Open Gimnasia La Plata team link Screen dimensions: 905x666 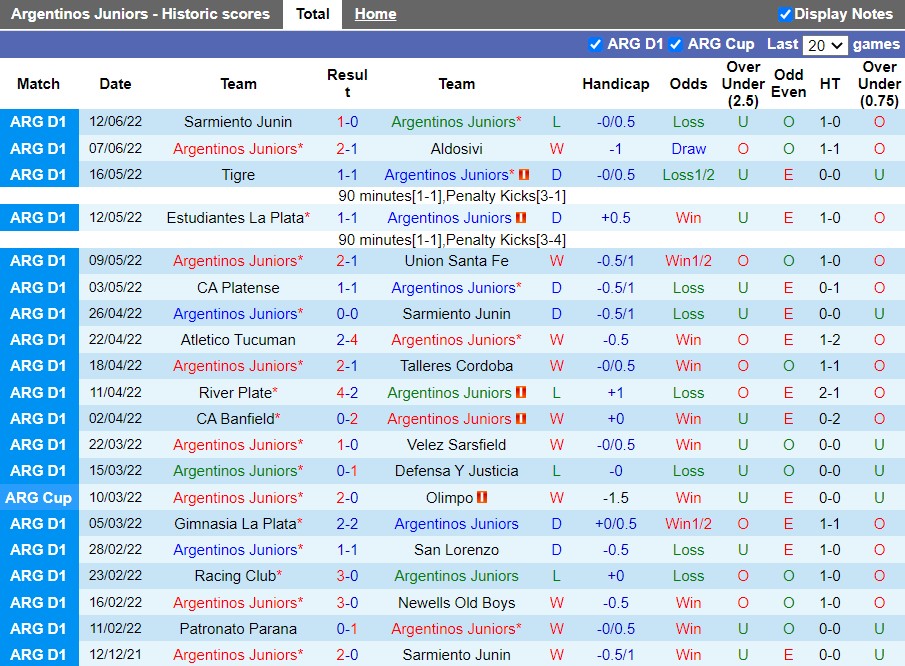235,523
